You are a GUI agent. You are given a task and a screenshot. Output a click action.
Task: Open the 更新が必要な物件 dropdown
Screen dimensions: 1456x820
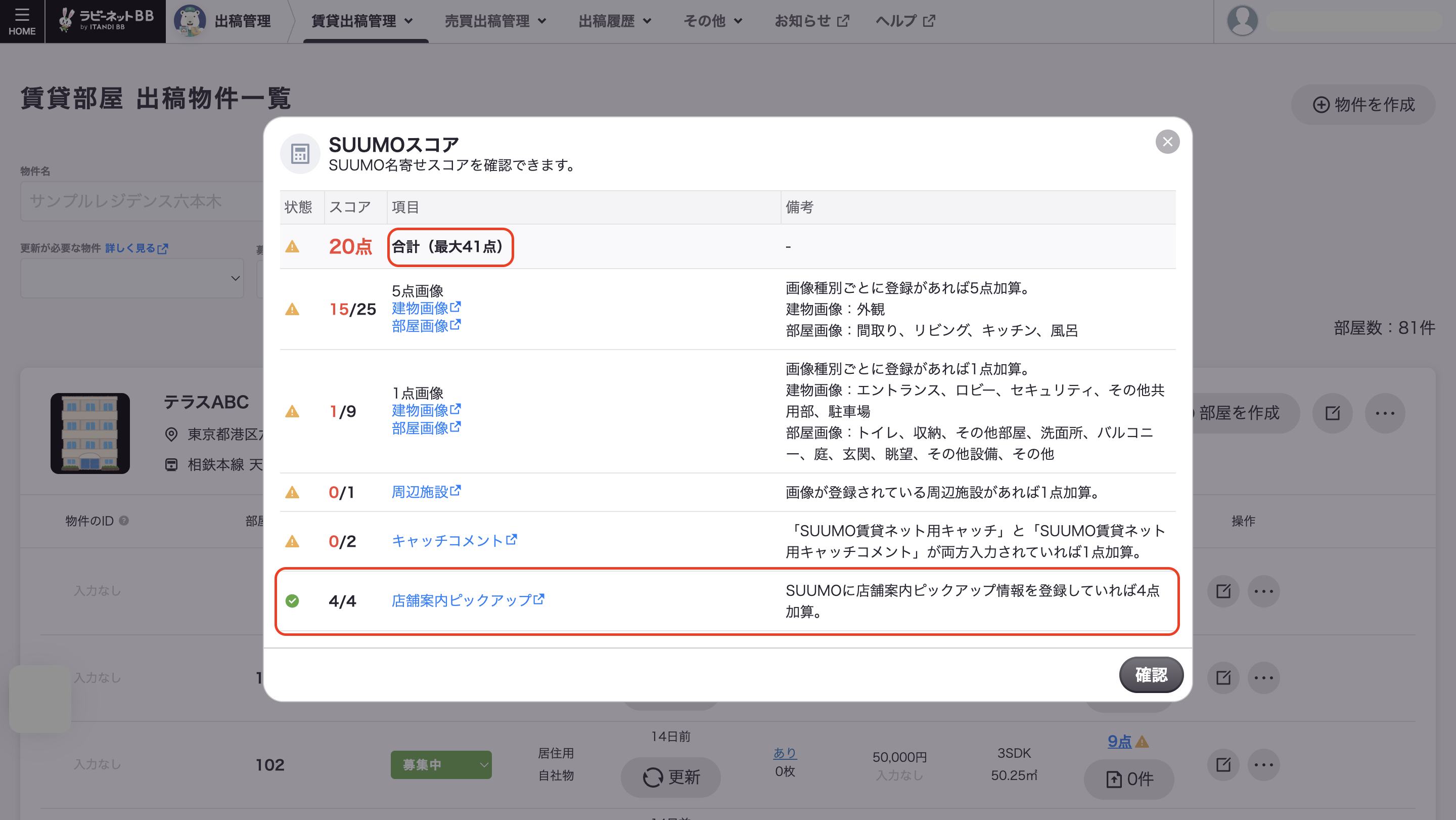[132, 278]
